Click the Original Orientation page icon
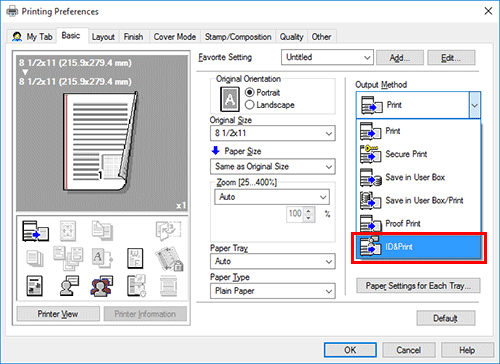This screenshot has height=364, width=500. click(230, 99)
